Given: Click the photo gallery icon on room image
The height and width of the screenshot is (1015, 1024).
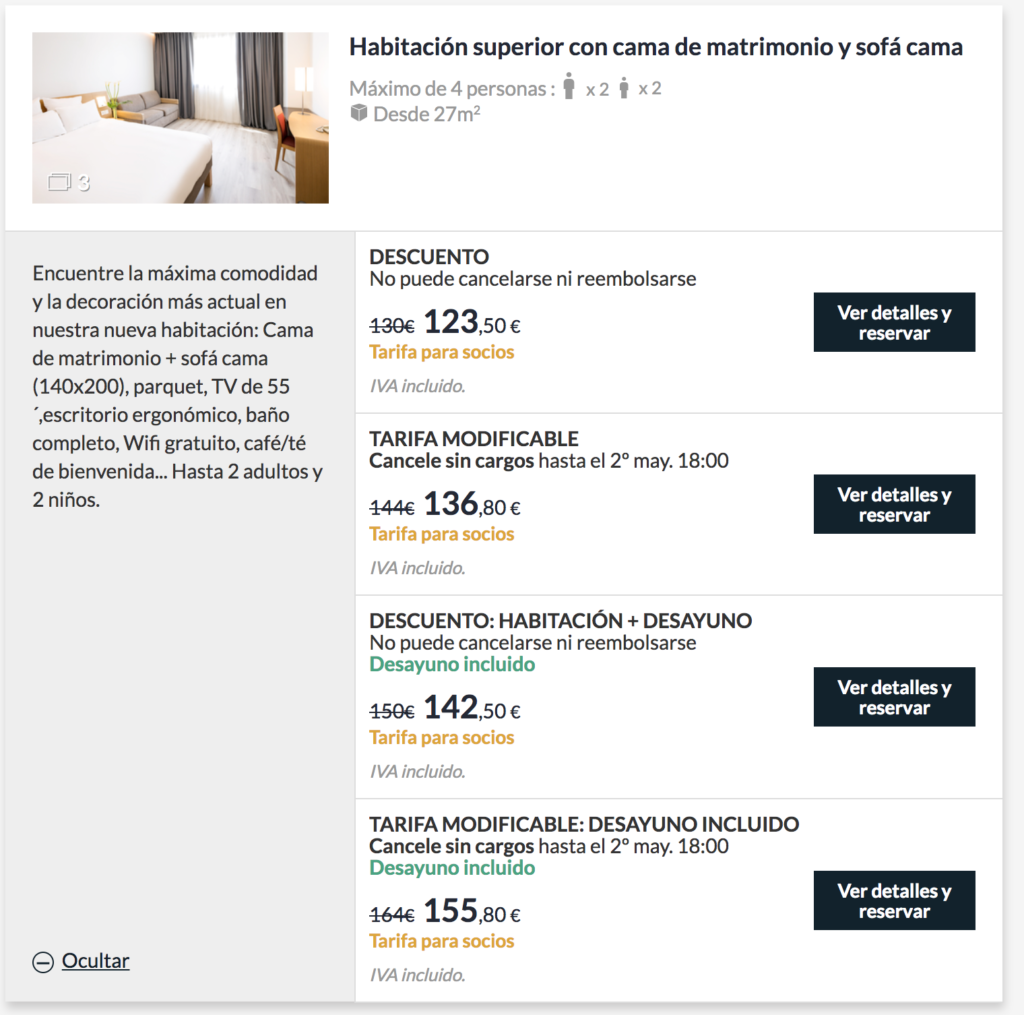Looking at the screenshot, I should 59,182.
